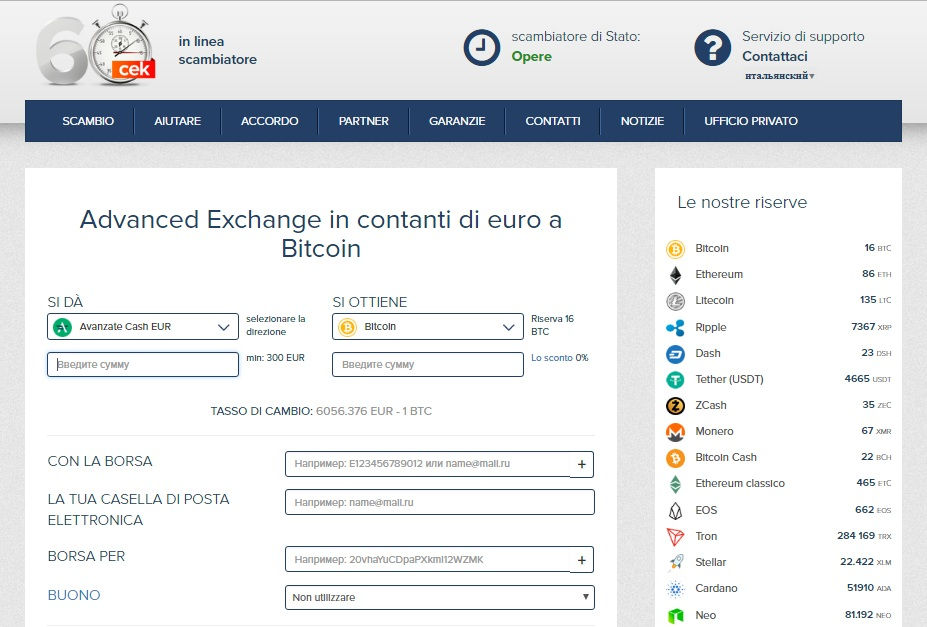Image resolution: width=927 pixels, height=627 pixels.
Task: Click the Advanced Cash icon in SI DÀ
Action: (x=62, y=327)
